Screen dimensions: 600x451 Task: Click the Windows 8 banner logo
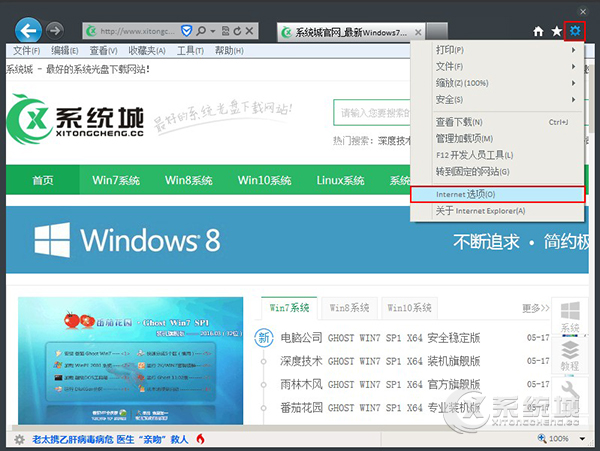point(127,240)
